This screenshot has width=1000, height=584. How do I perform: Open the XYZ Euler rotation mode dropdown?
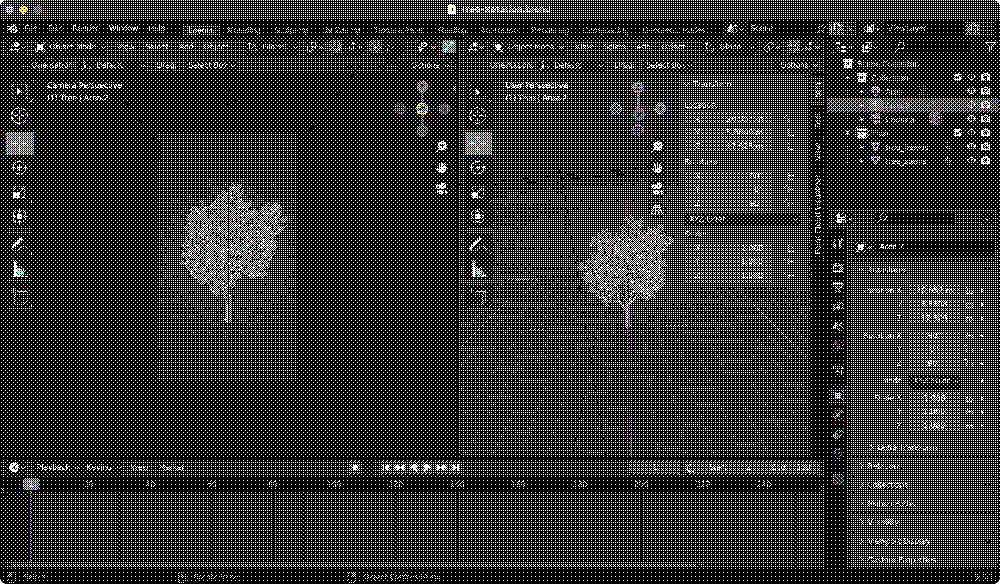tap(738, 218)
